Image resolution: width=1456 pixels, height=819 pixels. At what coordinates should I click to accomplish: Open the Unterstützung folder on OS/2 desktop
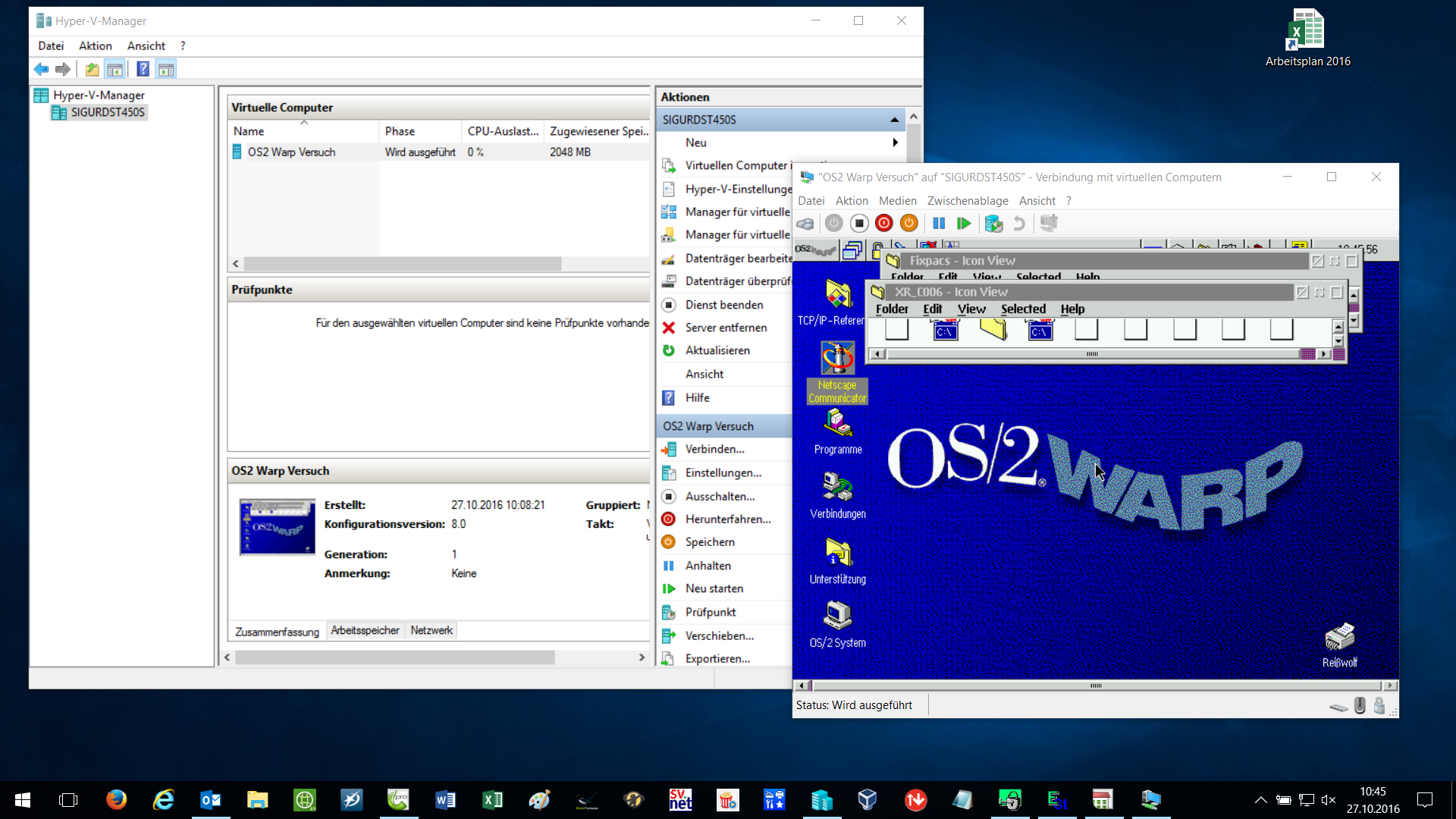(837, 560)
